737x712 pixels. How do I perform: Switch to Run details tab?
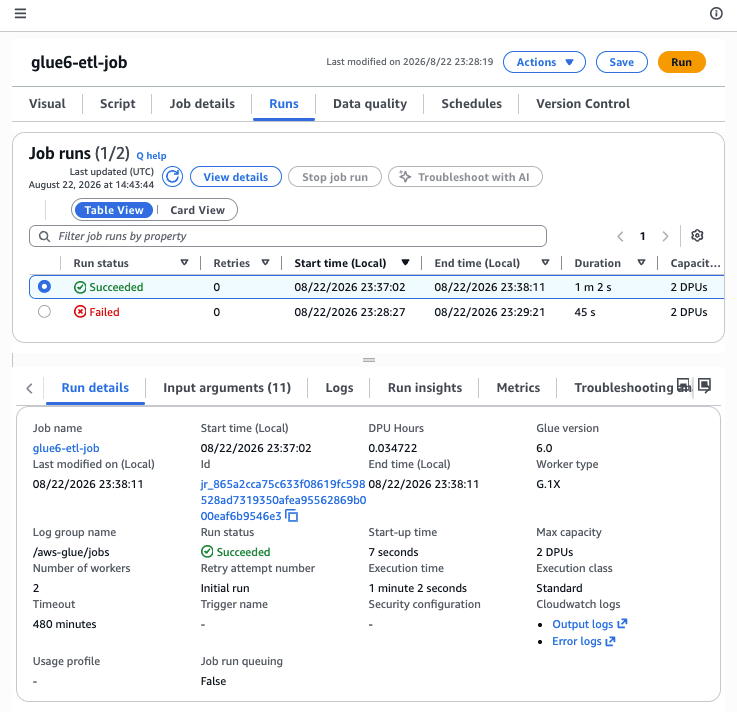click(x=95, y=388)
